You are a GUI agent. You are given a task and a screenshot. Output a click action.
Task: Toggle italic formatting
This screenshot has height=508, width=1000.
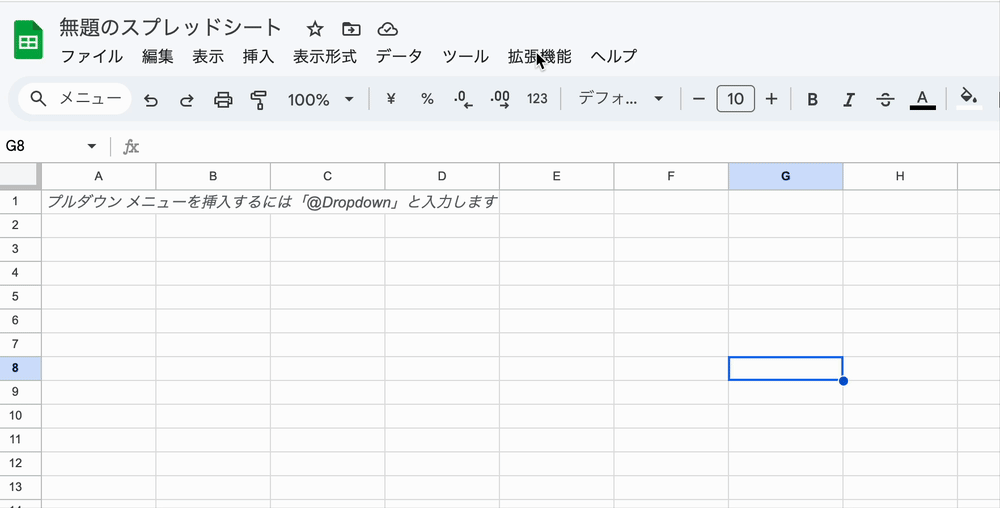[849, 99]
